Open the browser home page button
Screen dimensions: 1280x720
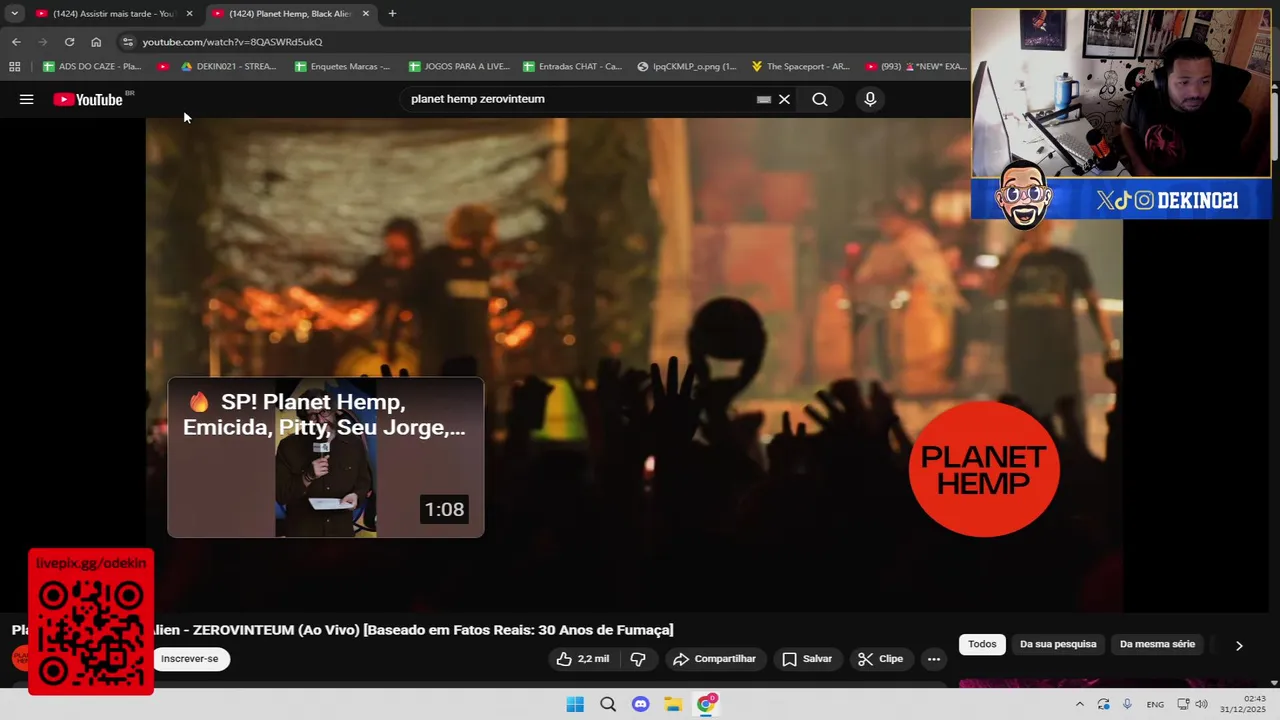96,42
